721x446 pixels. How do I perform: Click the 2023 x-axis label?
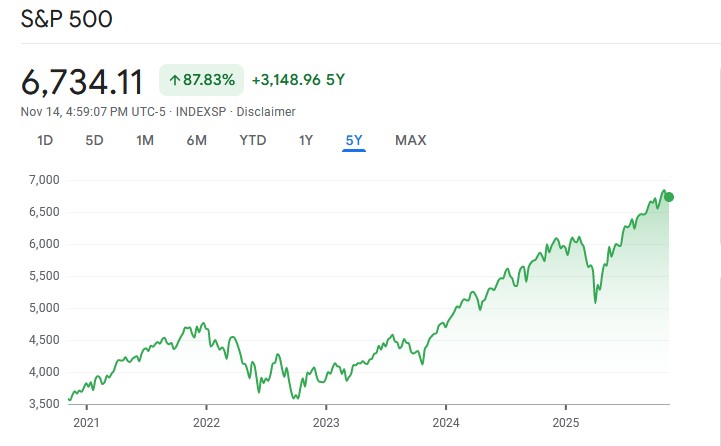[326, 422]
